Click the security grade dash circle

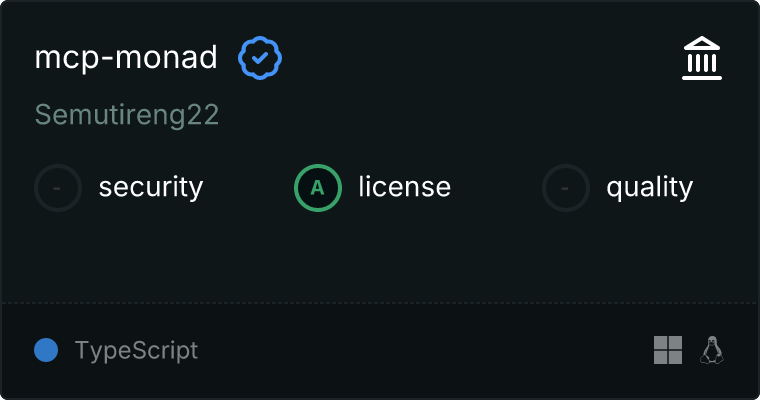[58, 187]
